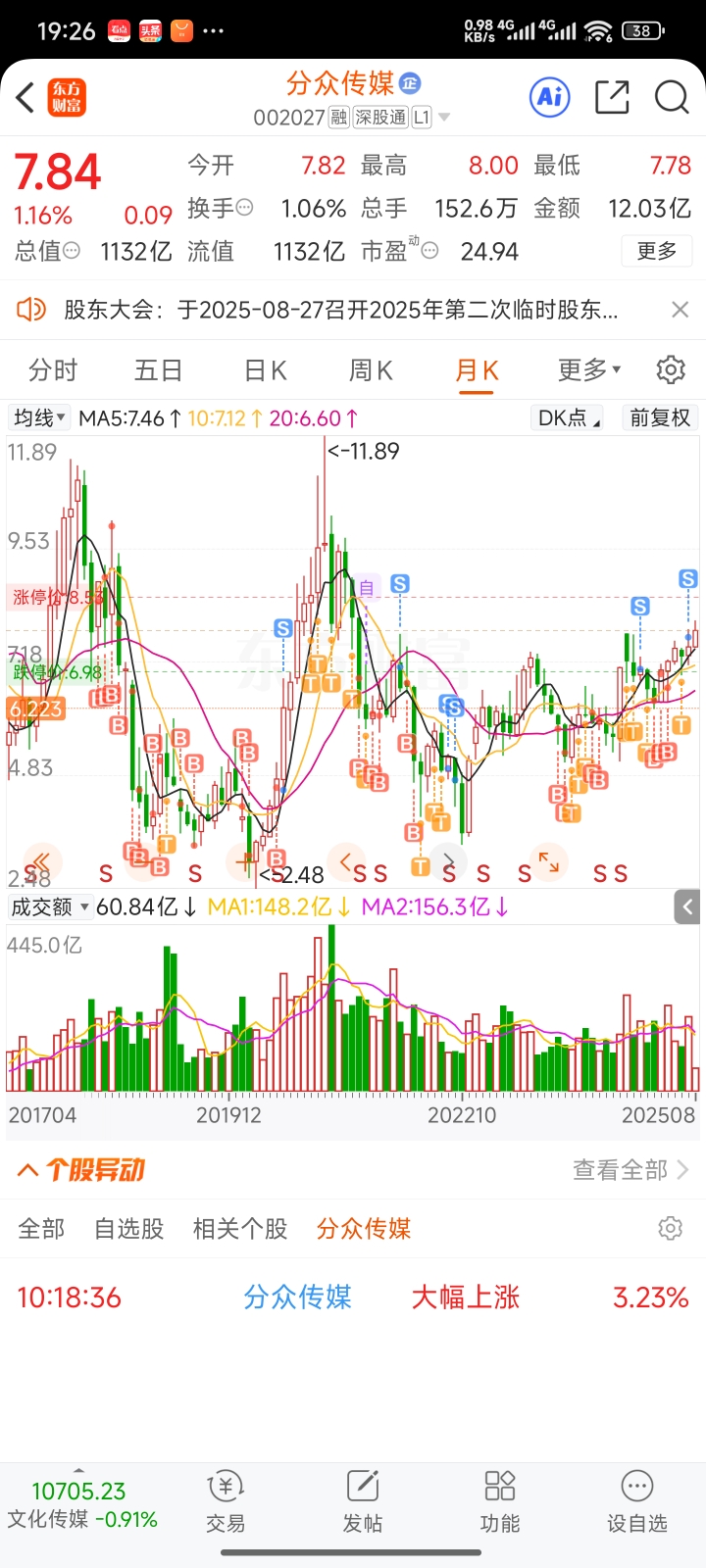Open the 成交额 indicator dropdown
This screenshot has width=706, height=1568.
point(50,907)
